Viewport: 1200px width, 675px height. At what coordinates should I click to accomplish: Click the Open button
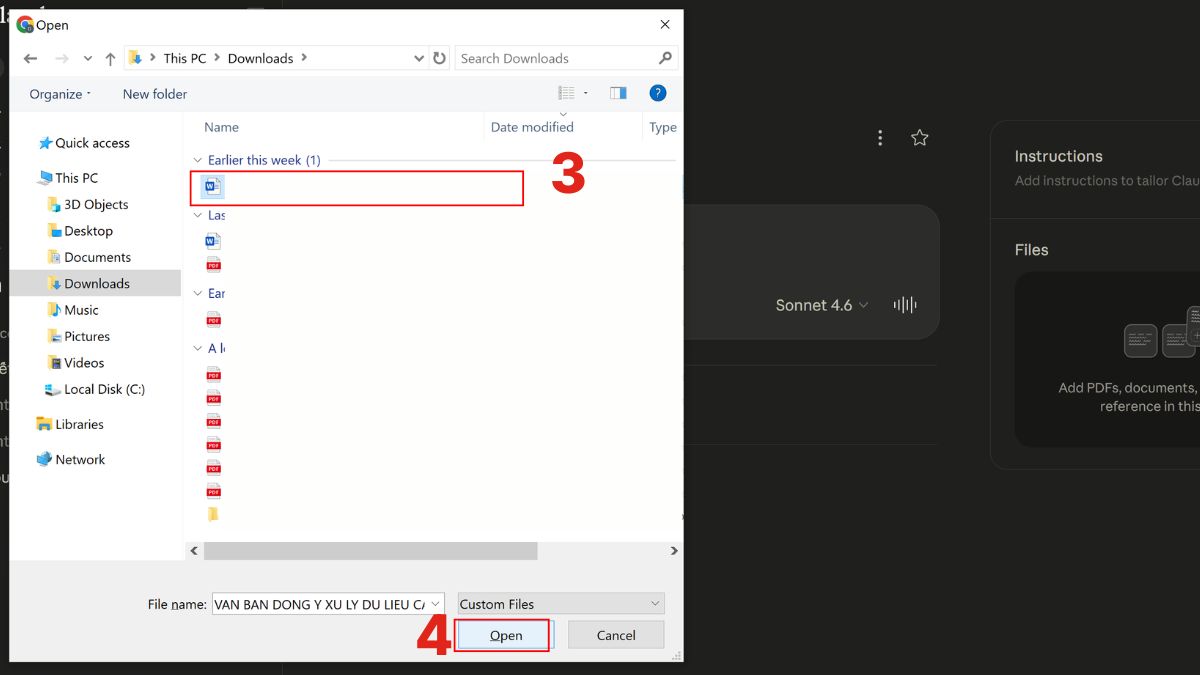506,635
